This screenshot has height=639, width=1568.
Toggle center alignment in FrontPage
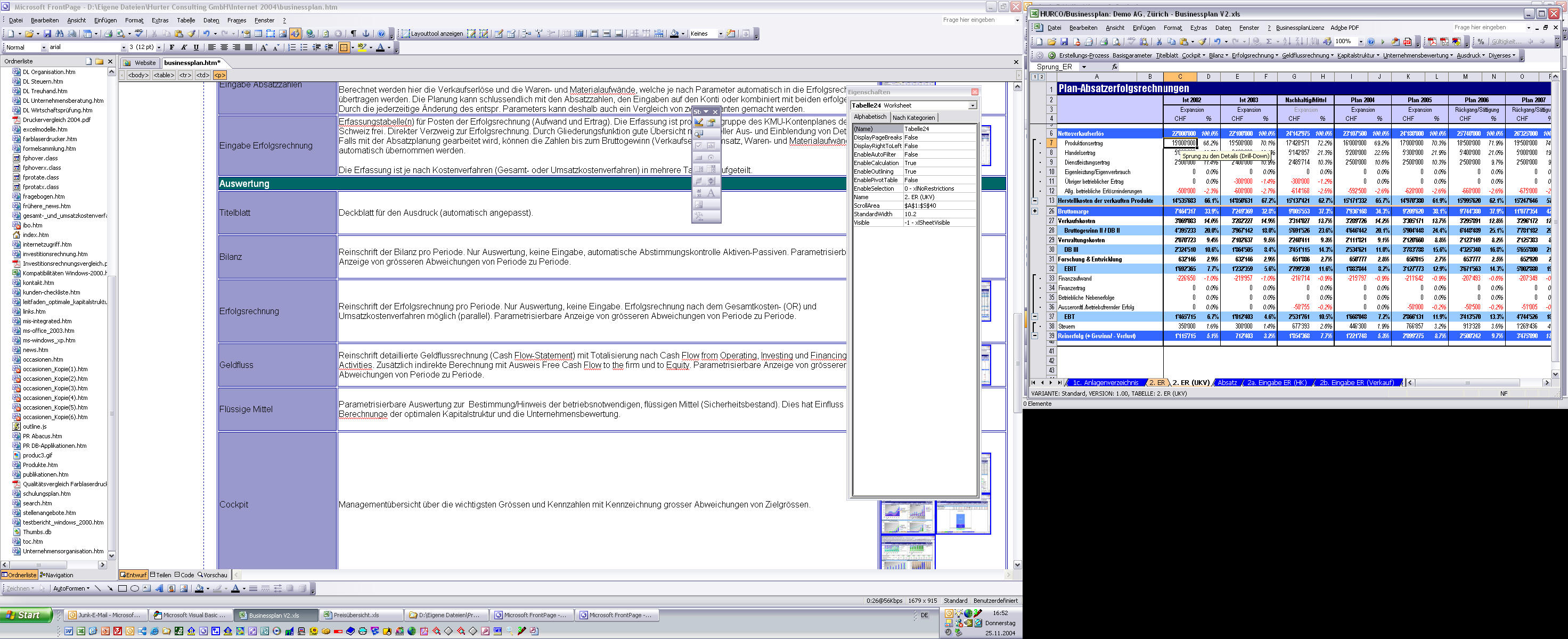point(224,47)
